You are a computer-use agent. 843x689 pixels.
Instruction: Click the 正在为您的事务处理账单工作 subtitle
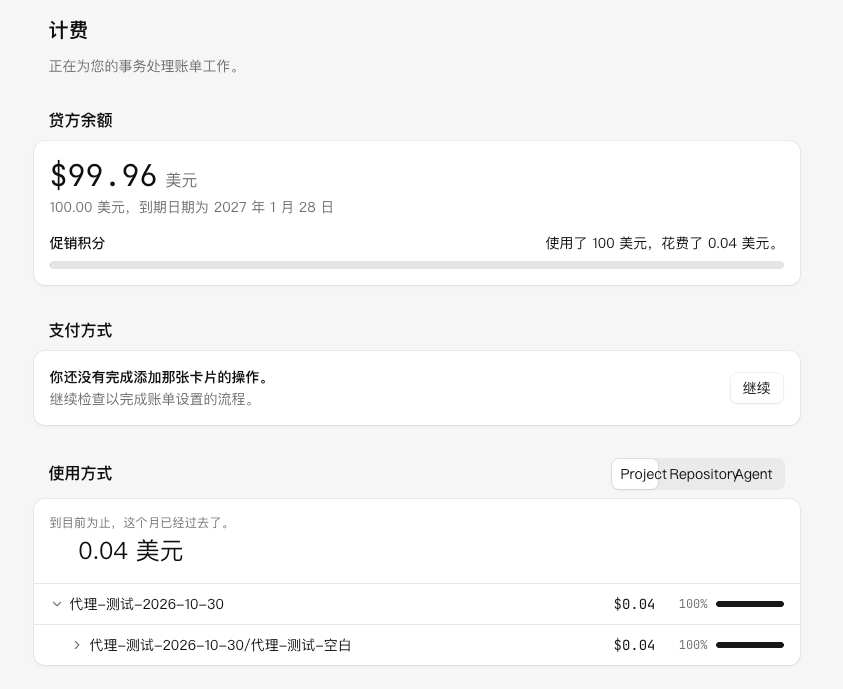point(144,66)
